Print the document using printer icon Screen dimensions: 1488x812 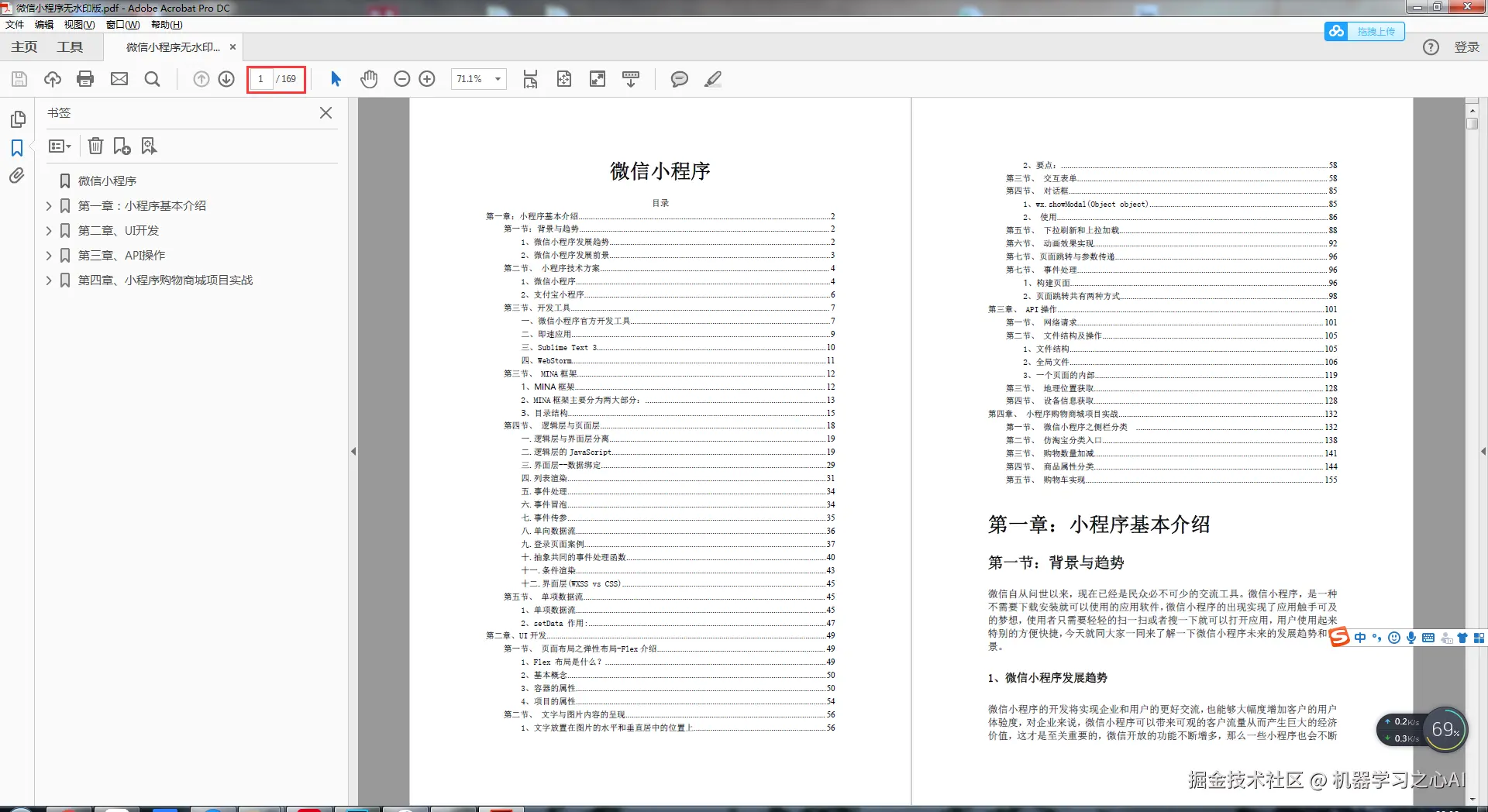click(x=86, y=79)
